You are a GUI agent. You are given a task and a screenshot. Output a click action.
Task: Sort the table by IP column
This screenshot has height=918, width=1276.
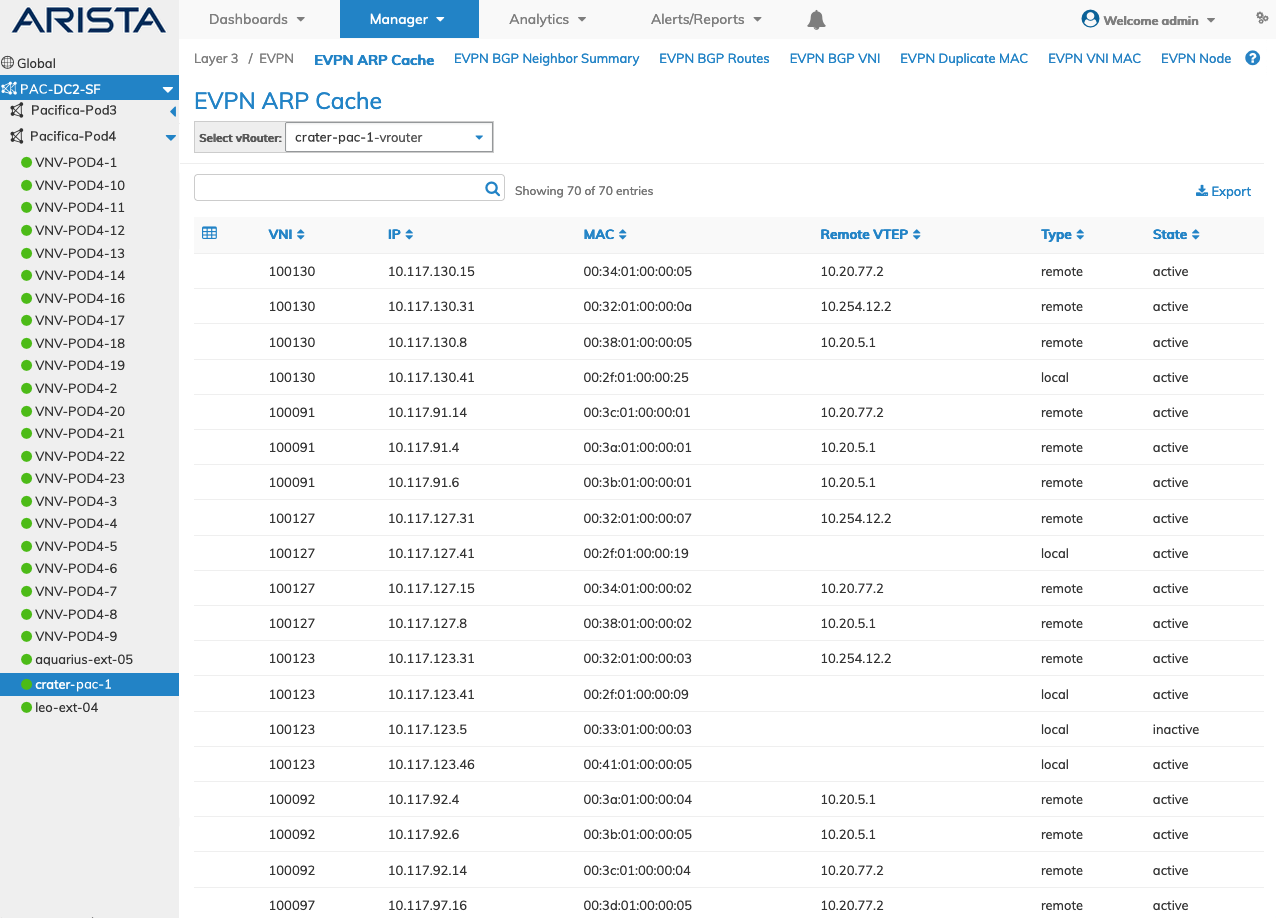(400, 234)
